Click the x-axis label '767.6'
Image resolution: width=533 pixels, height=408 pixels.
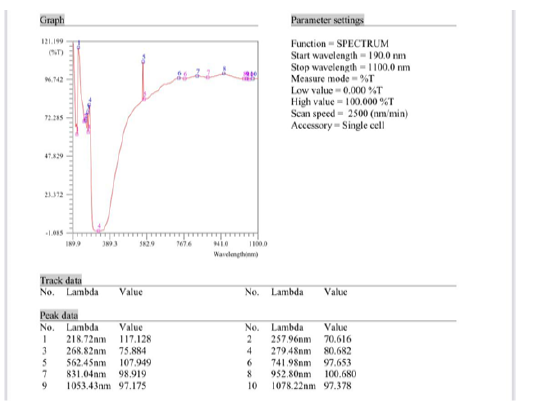coord(184,244)
